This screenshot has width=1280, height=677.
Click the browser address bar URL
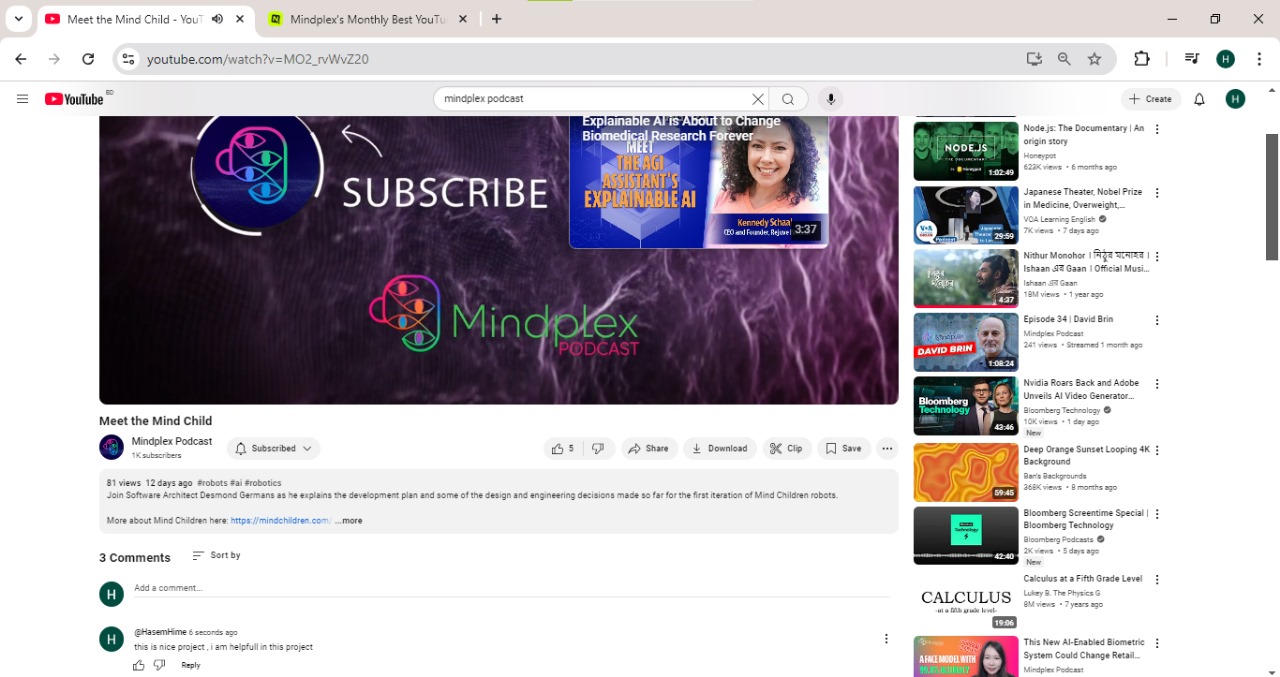click(x=258, y=59)
